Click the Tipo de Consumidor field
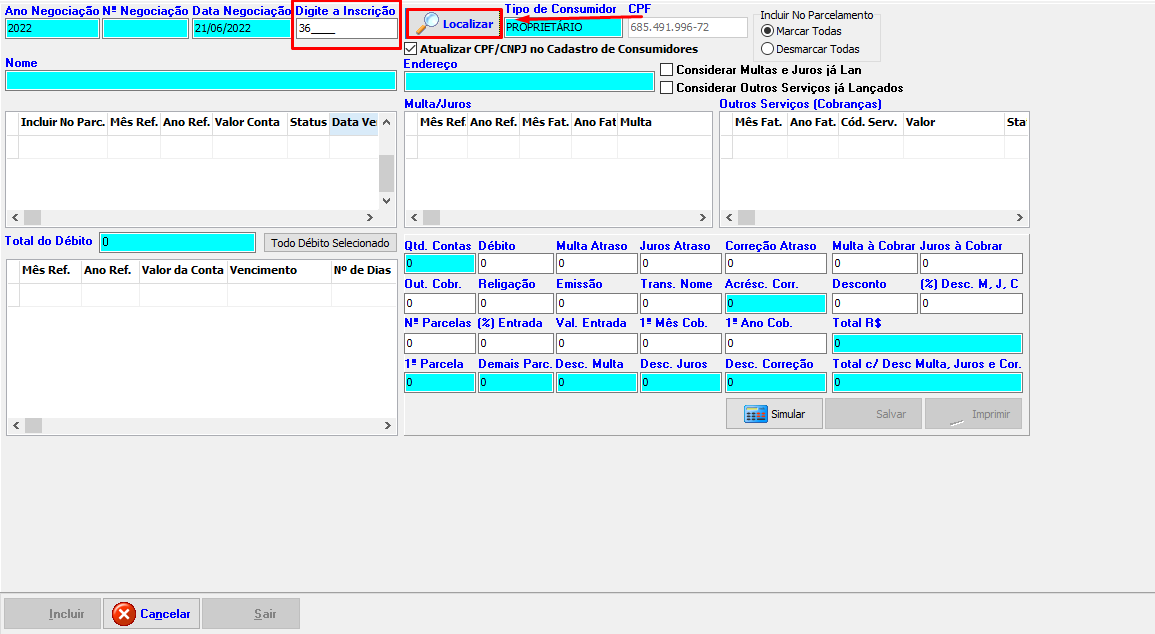The width and height of the screenshot is (1155, 634). (x=562, y=28)
